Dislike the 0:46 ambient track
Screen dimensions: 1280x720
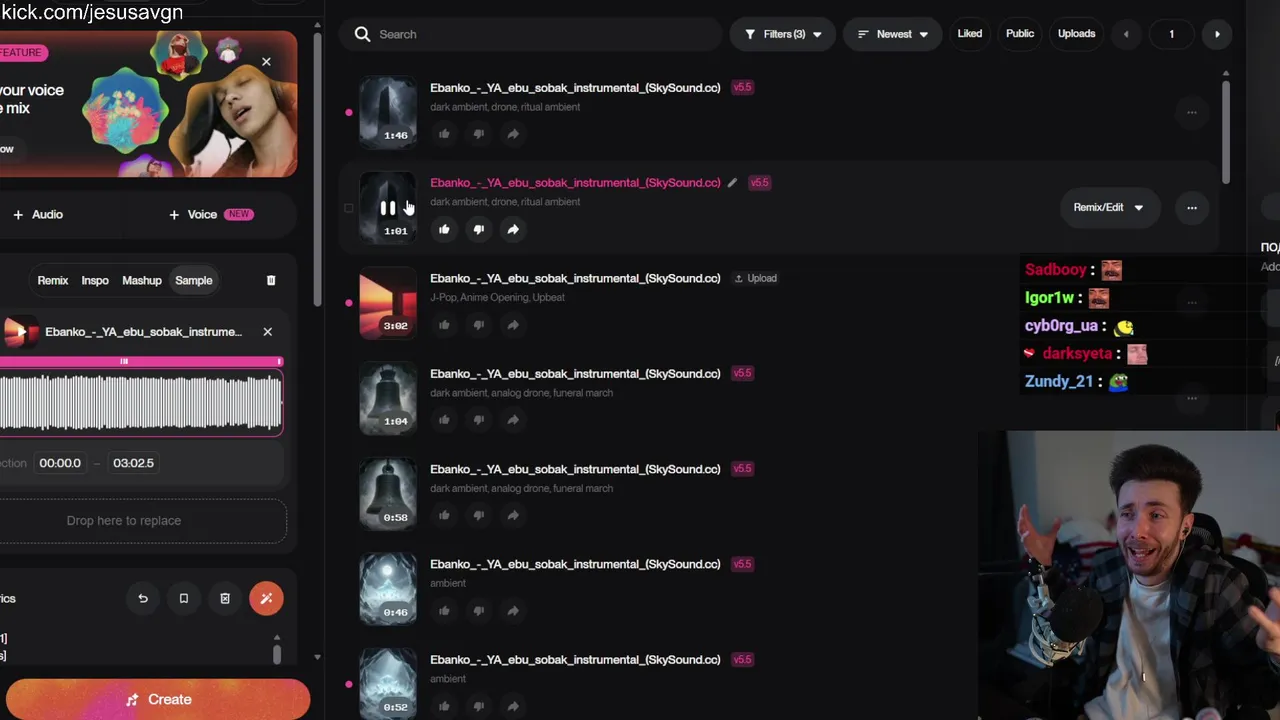(x=478, y=611)
